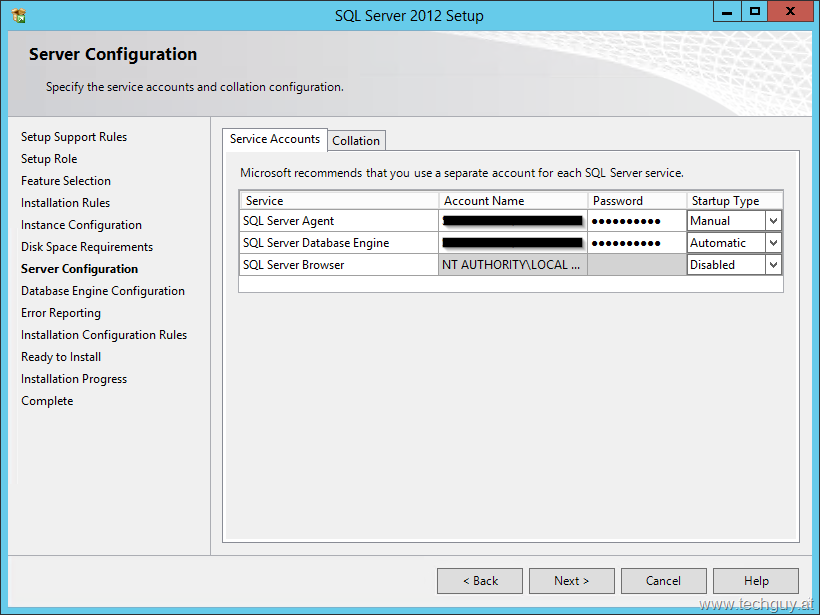Click the Database Engine Configuration step

click(103, 291)
